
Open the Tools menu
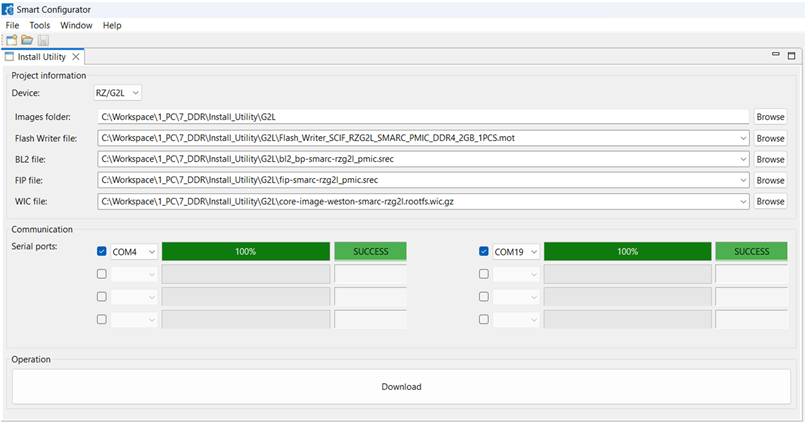pos(40,25)
